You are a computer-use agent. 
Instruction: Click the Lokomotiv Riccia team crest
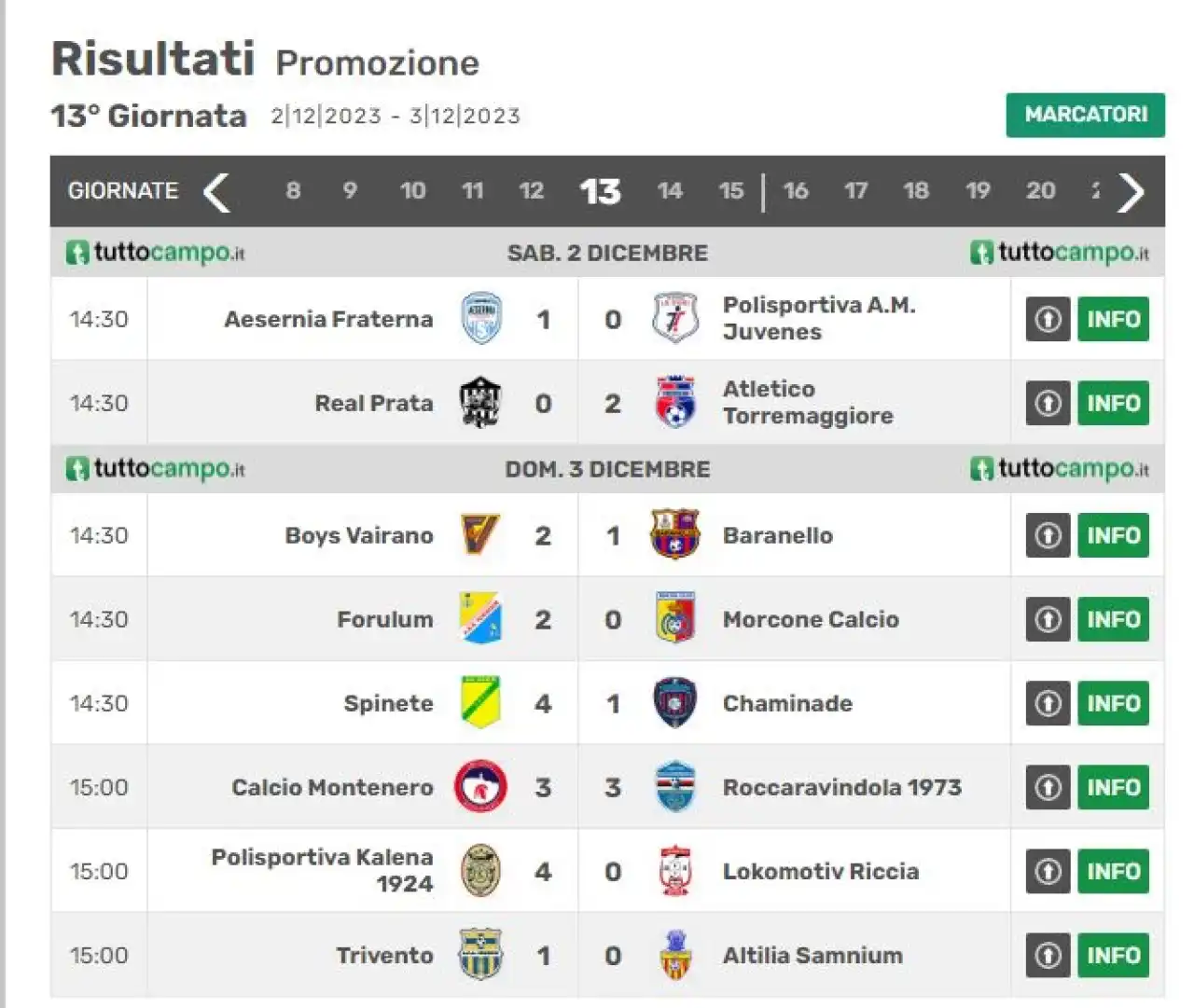tap(675, 870)
